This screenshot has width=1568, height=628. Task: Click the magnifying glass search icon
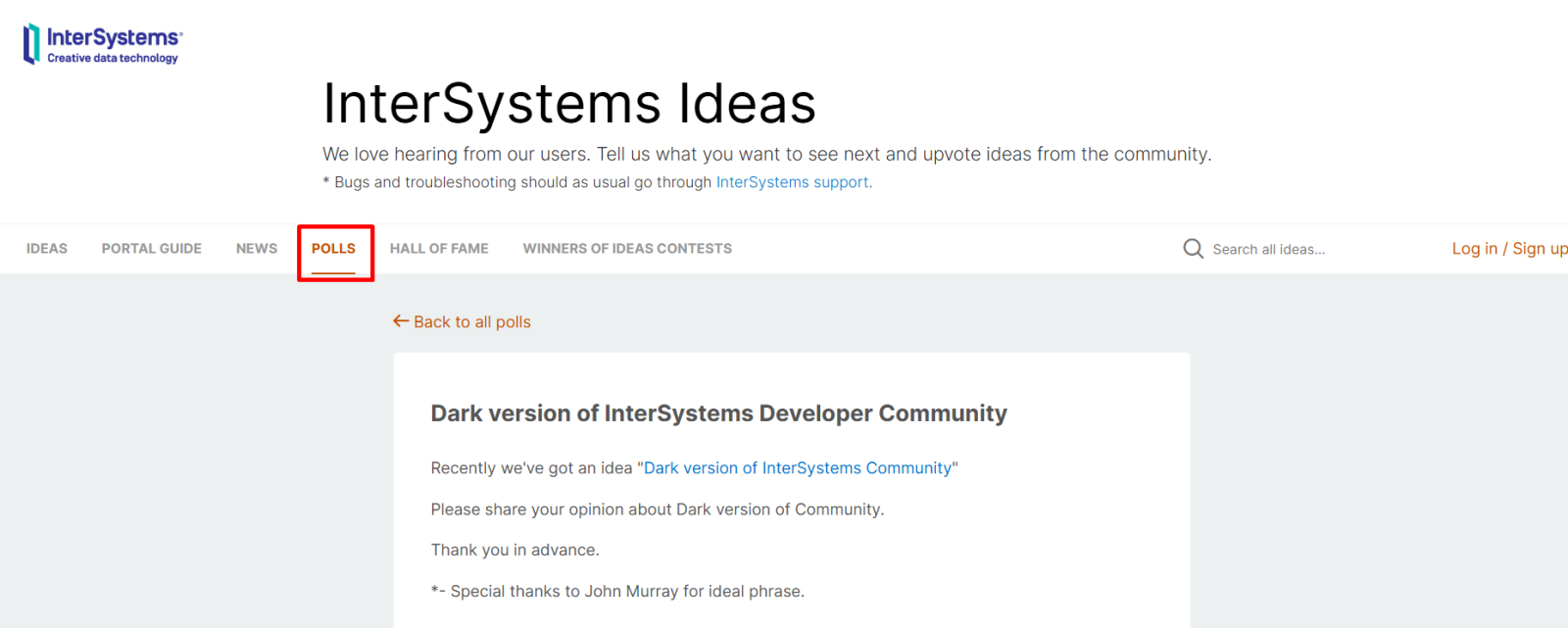[1193, 249]
